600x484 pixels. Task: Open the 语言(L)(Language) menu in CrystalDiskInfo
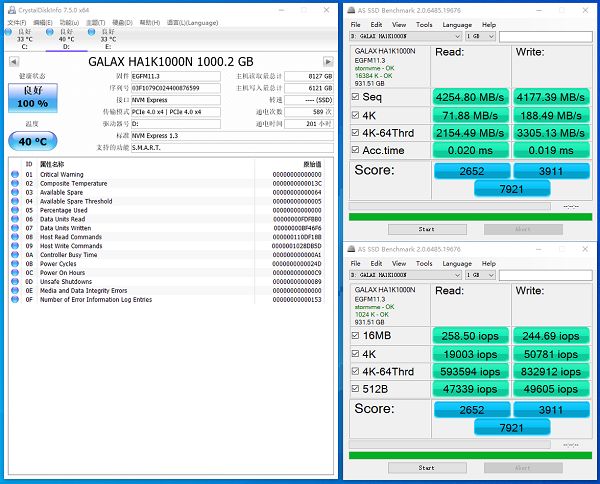coord(192,23)
